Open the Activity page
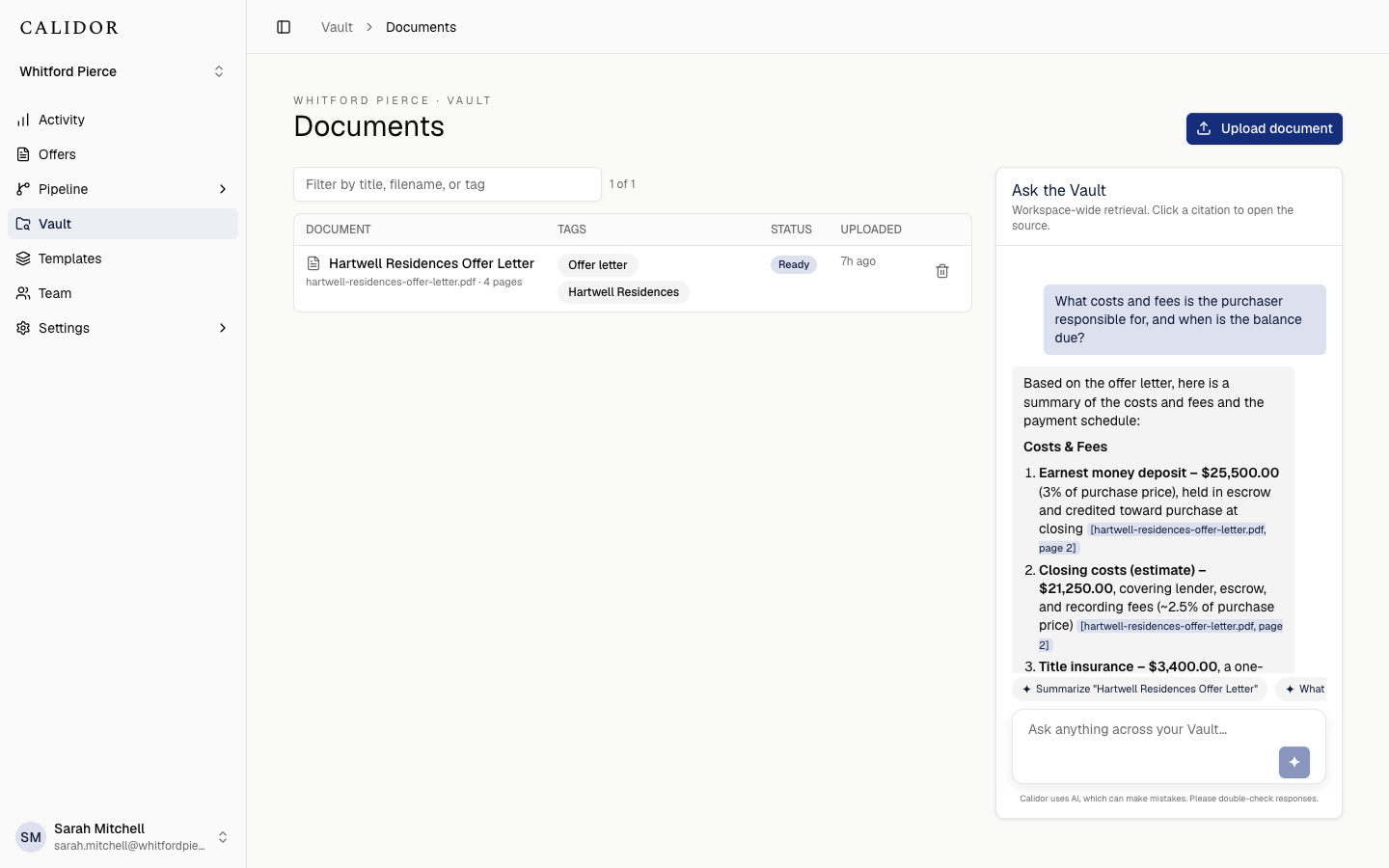Viewport: 1389px width, 868px height. 123,120
